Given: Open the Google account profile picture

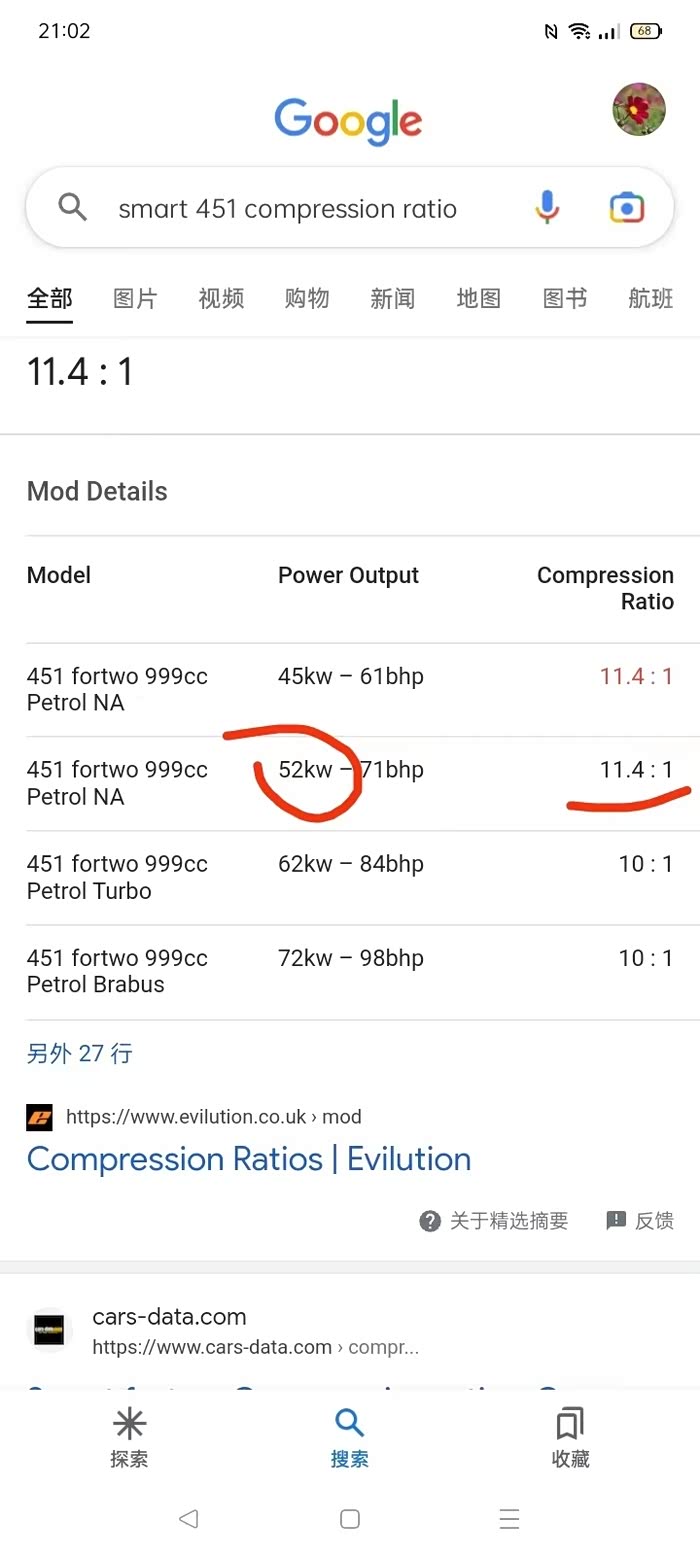Looking at the screenshot, I should click(x=639, y=110).
